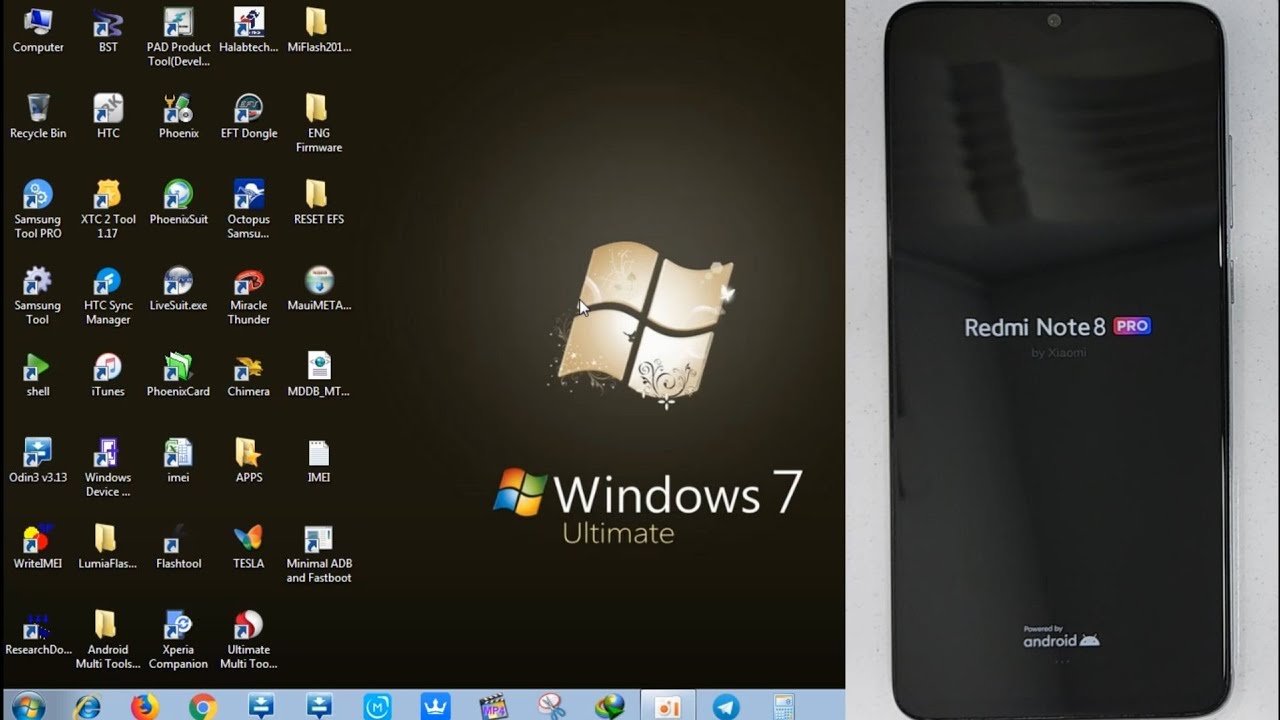The image size is (1280, 720).
Task: Launch PAD Product Tool shortcut
Action: tap(178, 37)
